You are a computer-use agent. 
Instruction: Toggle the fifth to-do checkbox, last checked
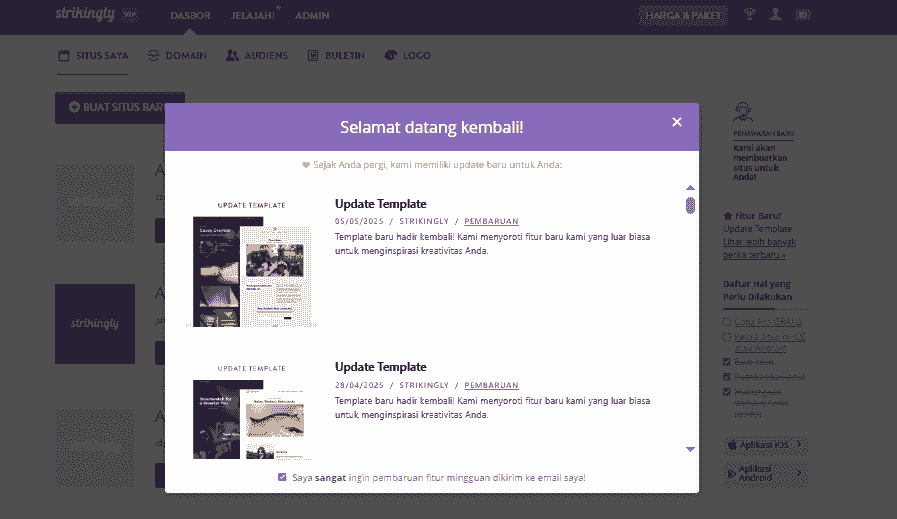coord(727,392)
